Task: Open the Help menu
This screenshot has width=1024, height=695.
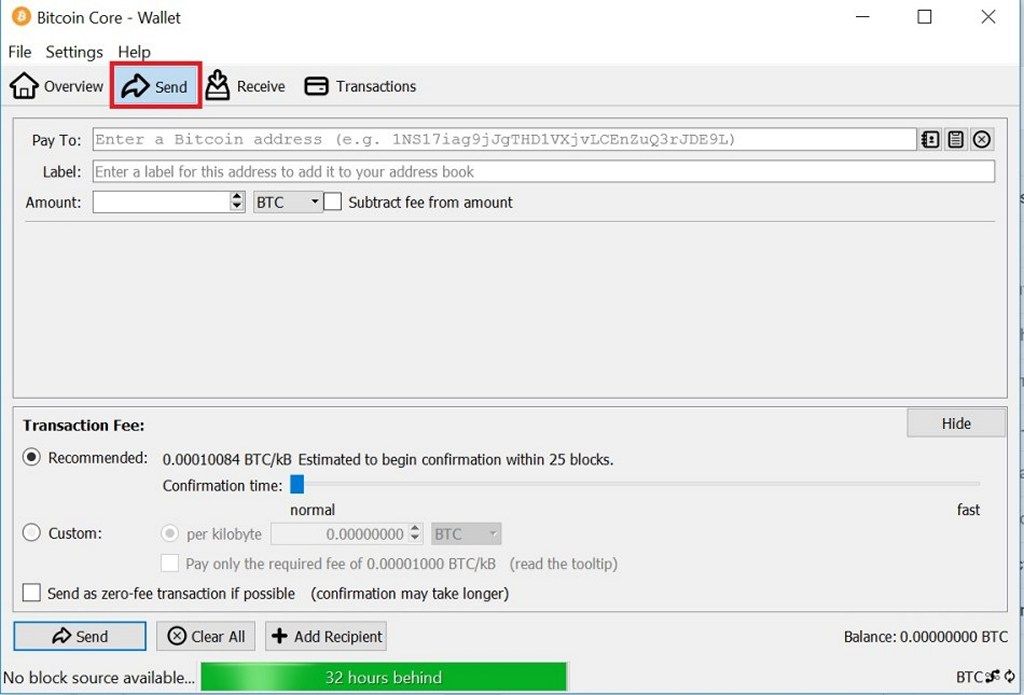Action: coord(134,52)
